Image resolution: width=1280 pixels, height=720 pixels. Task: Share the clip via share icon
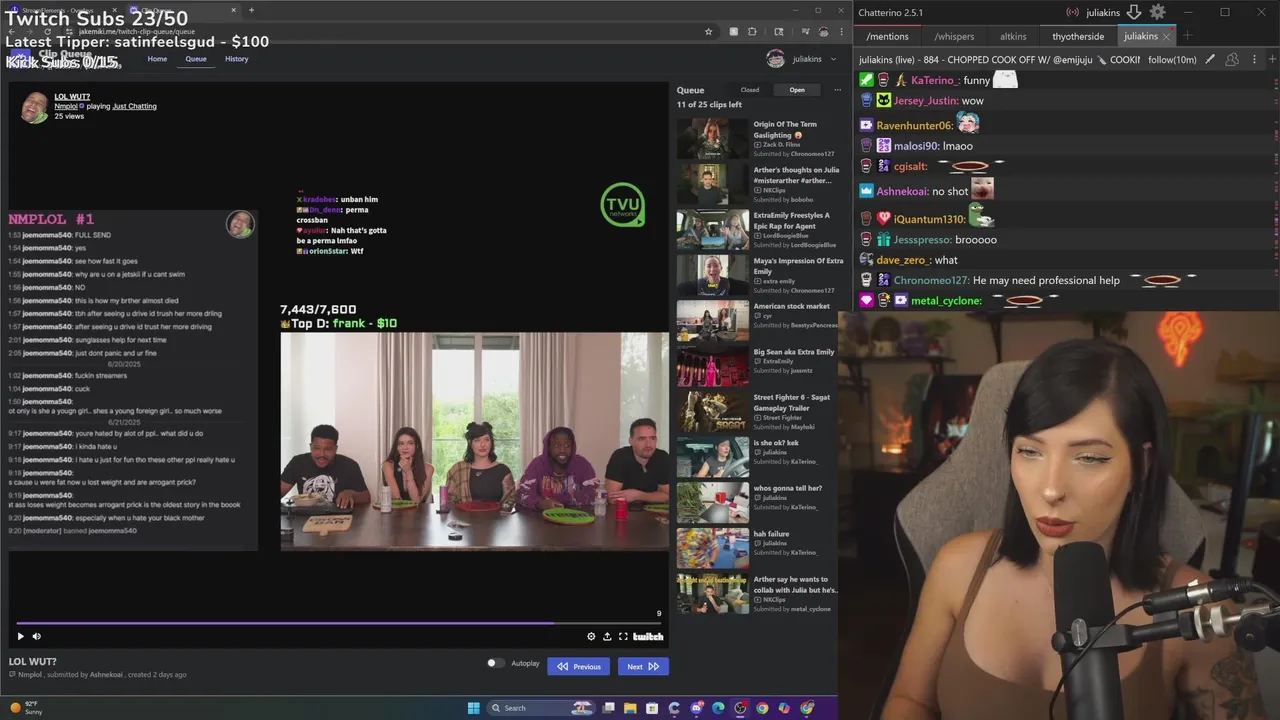tap(607, 636)
